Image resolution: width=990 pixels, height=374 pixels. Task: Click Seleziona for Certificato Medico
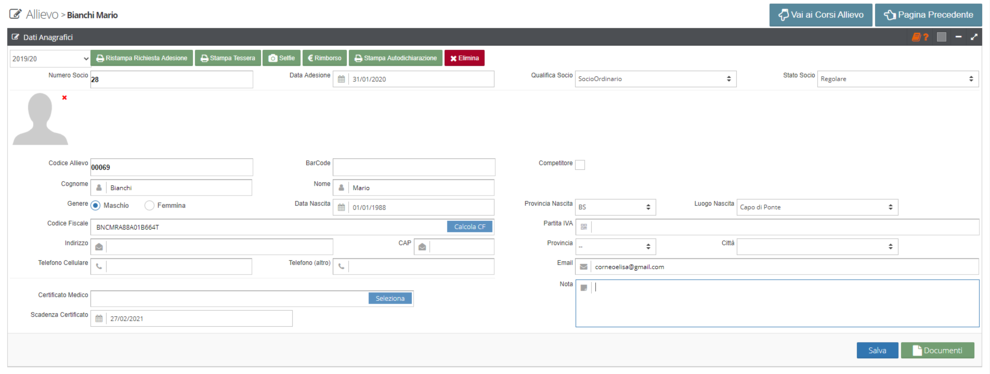(390, 298)
